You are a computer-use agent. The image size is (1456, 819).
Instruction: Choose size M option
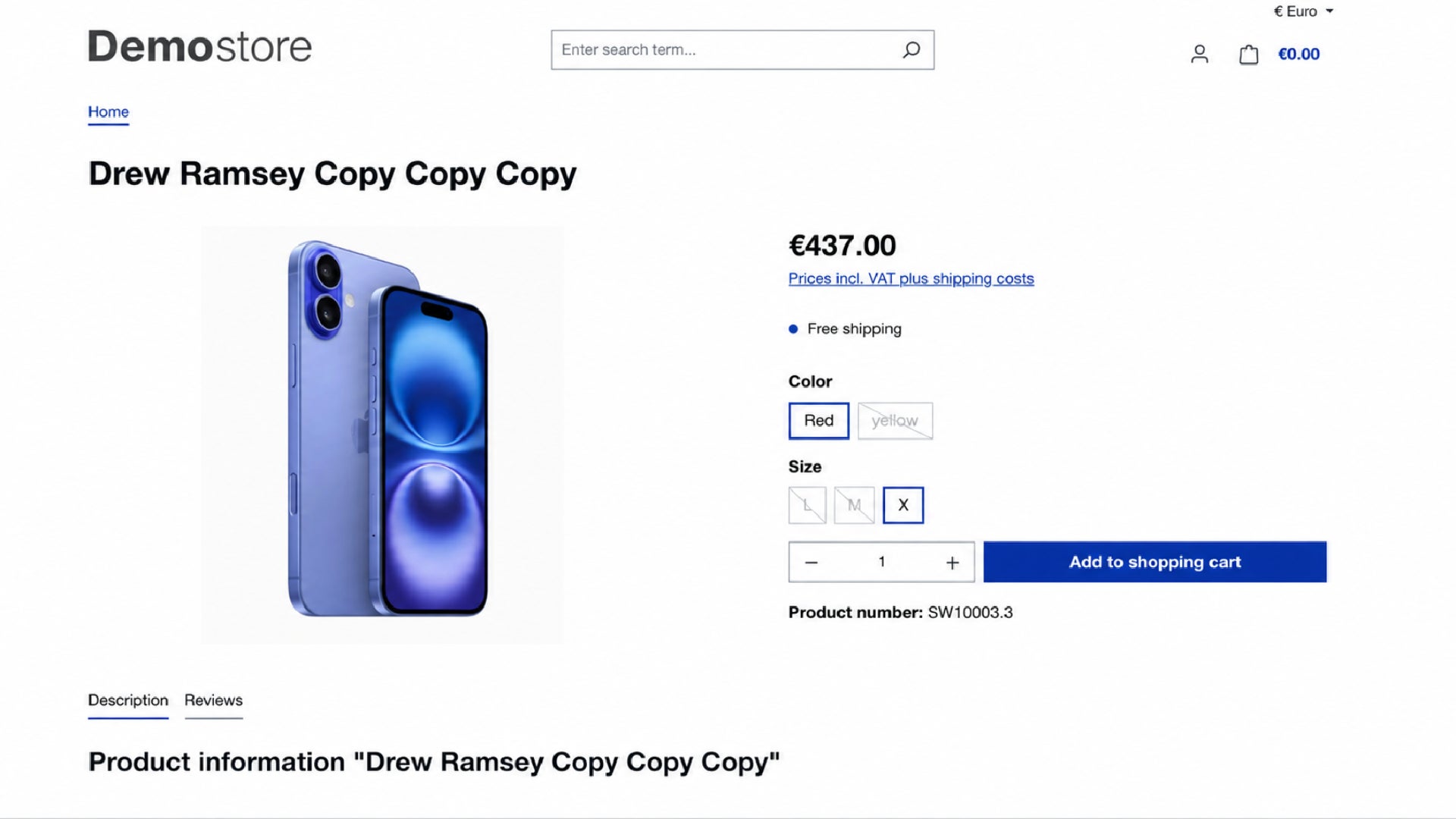click(854, 505)
